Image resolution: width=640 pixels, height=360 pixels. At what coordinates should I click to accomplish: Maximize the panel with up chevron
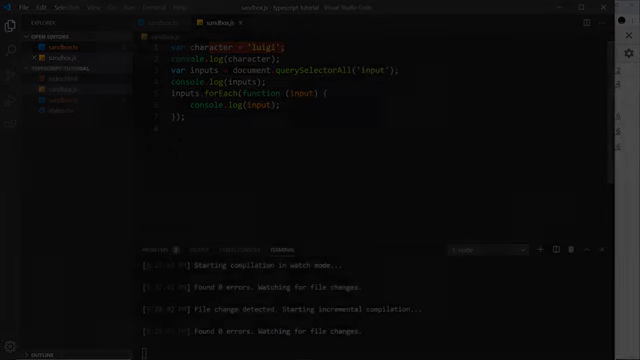click(587, 249)
